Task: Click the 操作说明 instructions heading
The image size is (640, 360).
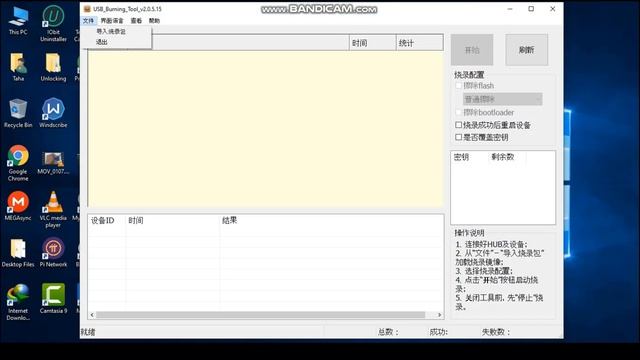Action: coord(469,233)
